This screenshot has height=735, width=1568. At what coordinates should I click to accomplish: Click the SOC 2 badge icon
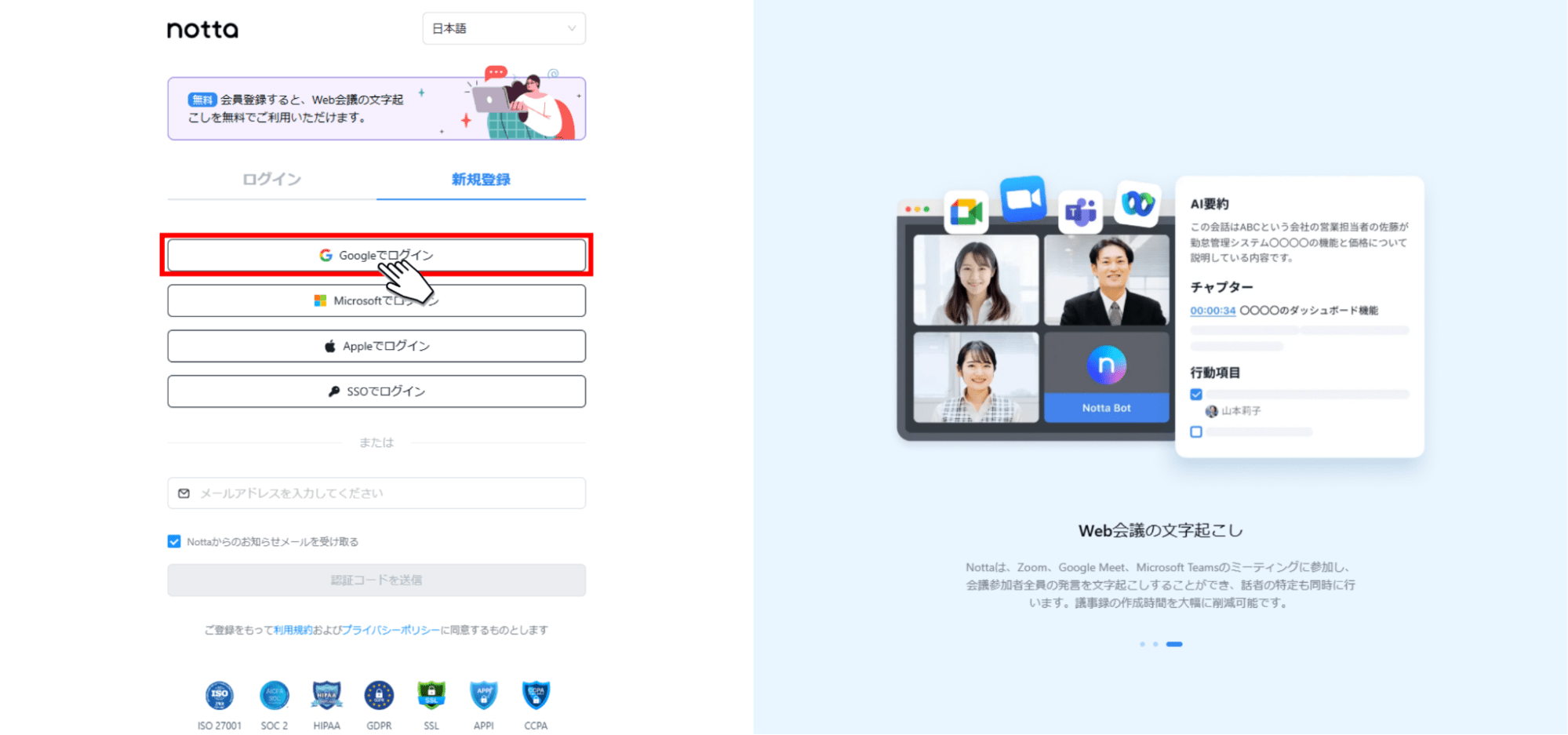coord(275,694)
